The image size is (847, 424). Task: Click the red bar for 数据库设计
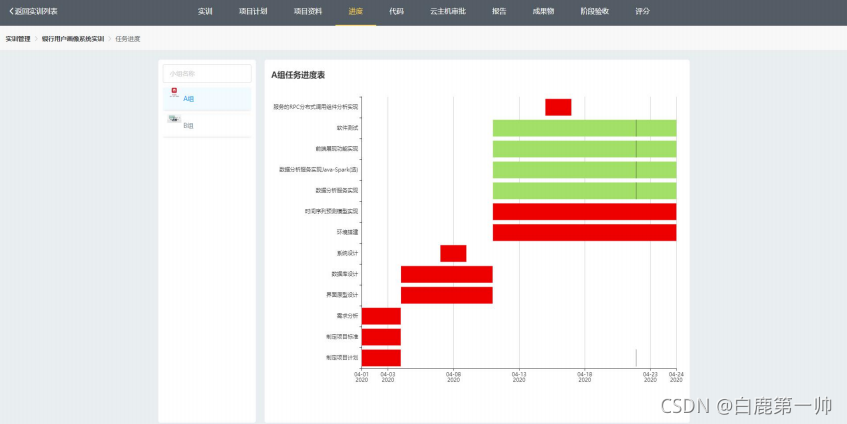(447, 274)
